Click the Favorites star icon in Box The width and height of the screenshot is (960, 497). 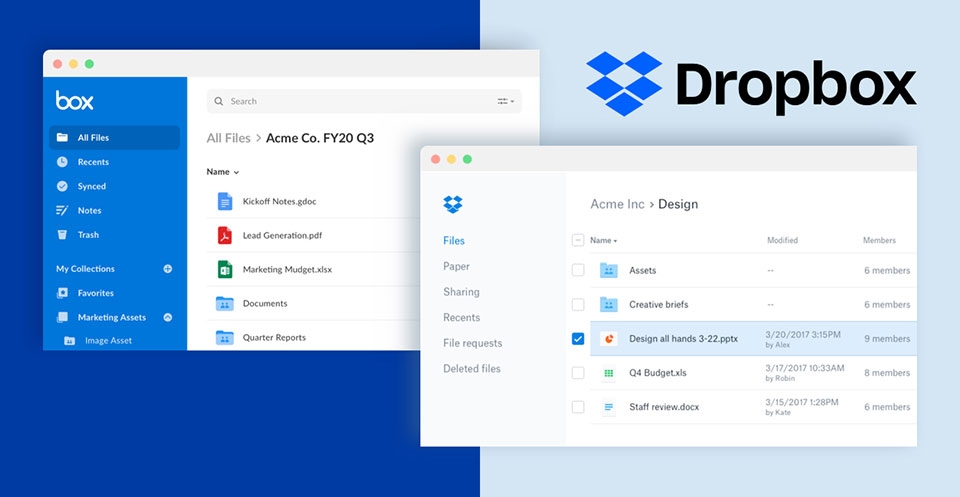[x=62, y=293]
